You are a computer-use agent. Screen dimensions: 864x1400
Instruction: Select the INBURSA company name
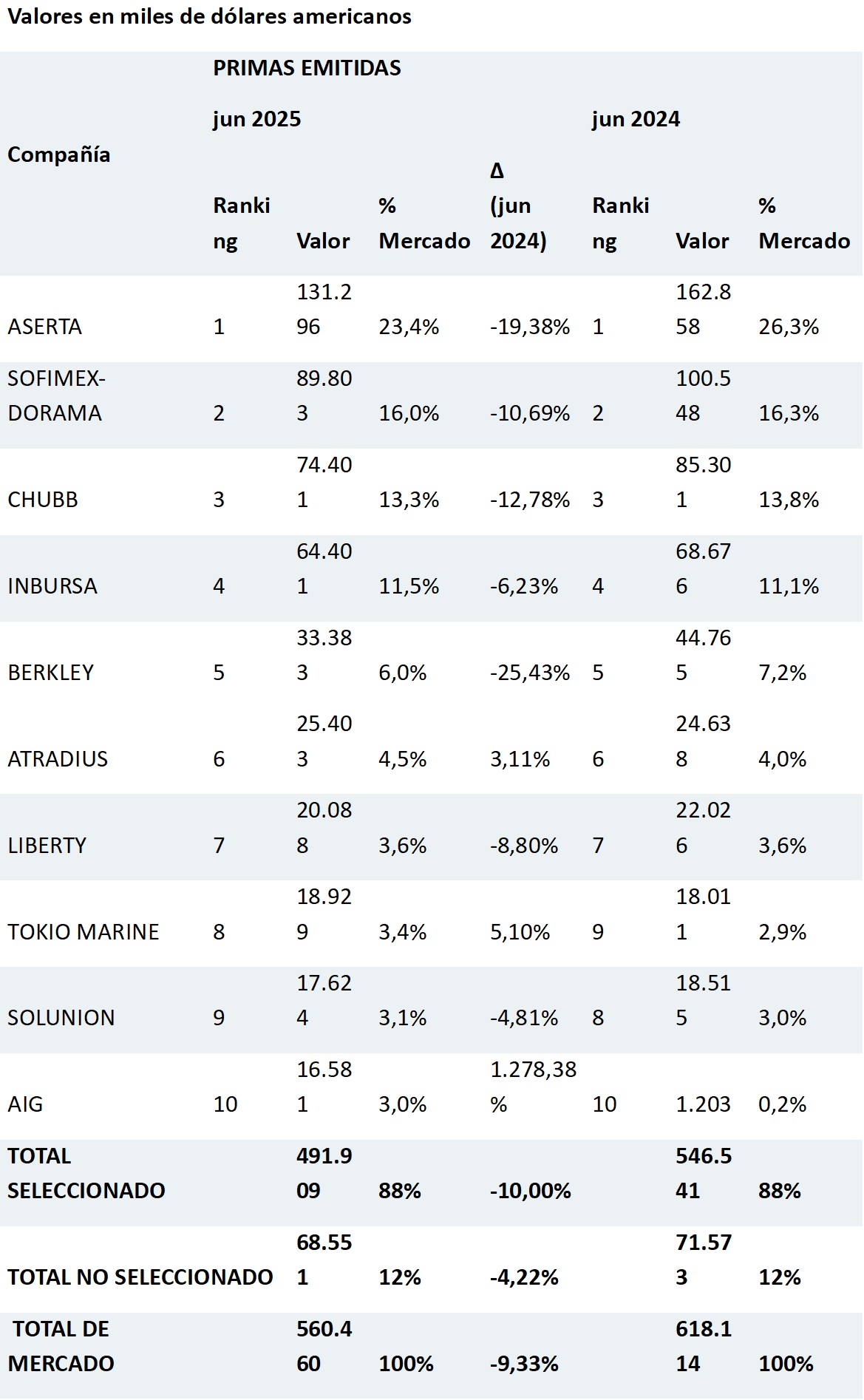[x=52, y=586]
